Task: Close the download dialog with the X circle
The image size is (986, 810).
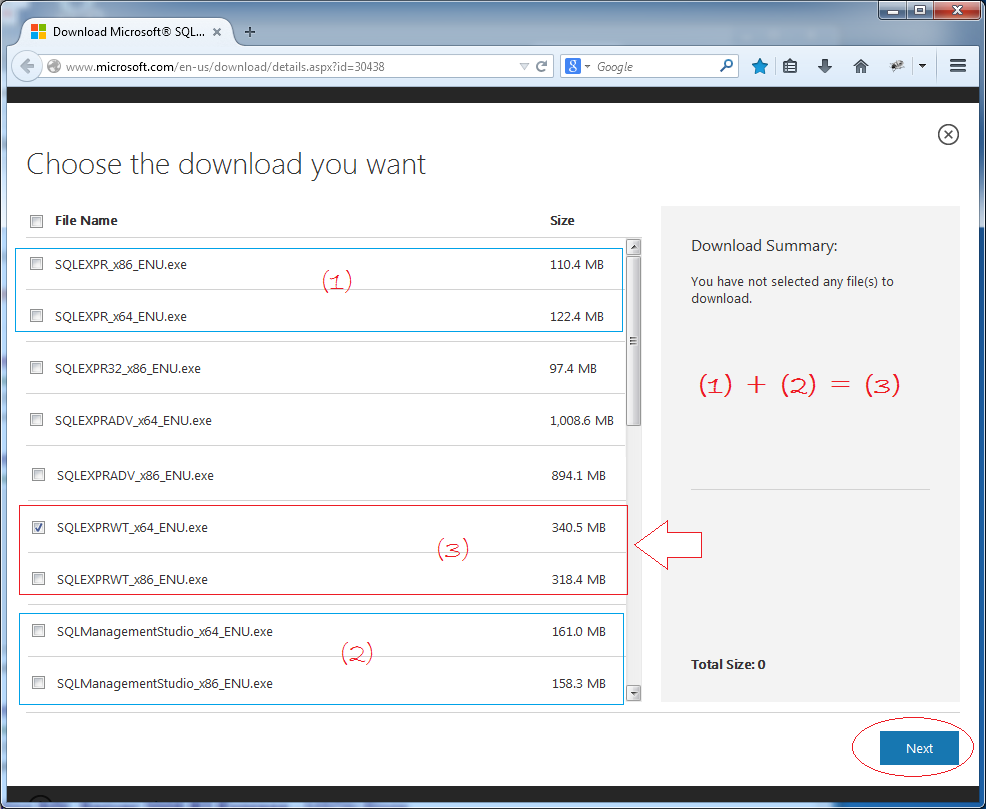Action: pyautogui.click(x=948, y=135)
